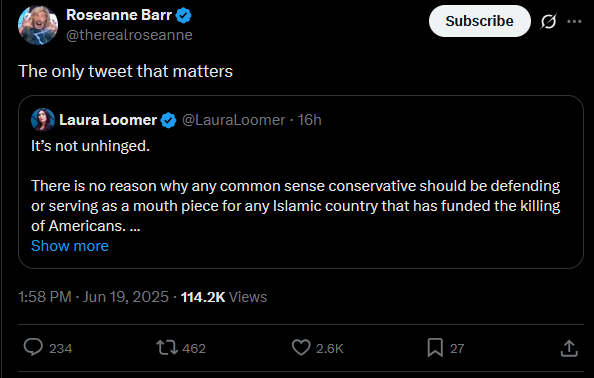Screen dimensions: 594x378
Task: Open Roseanne Barr display name link
Action: pyautogui.click(x=119, y=15)
